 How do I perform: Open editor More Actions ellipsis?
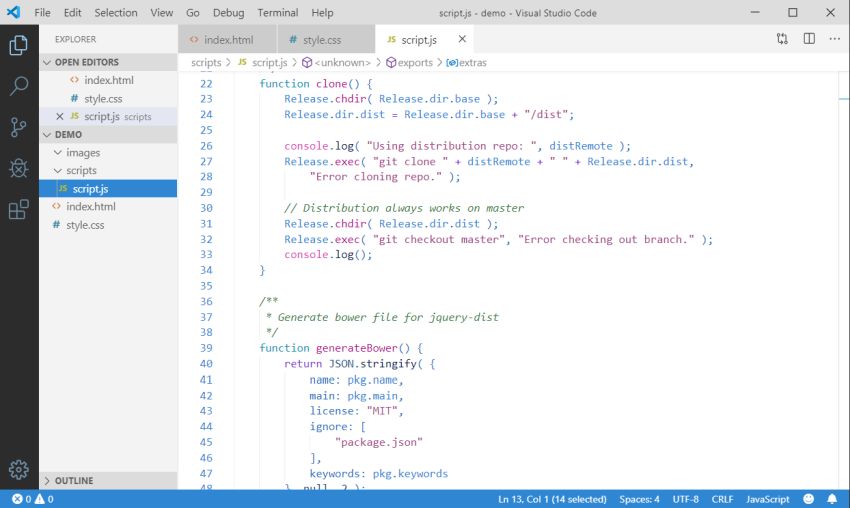coord(834,39)
